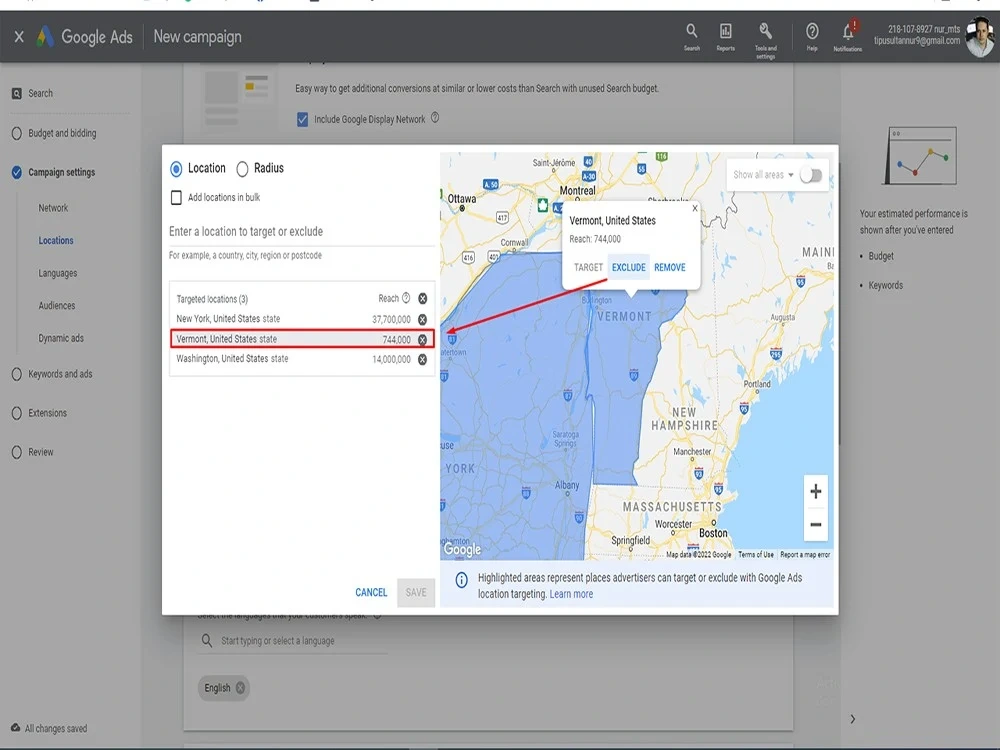Select the Radius radio button
Screen dimensions: 1000x750
(242, 169)
